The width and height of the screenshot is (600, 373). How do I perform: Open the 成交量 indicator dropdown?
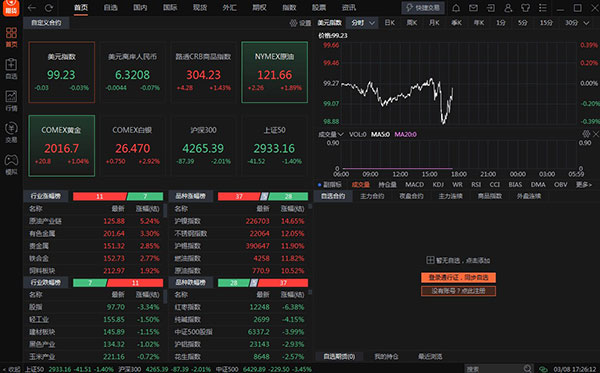click(331, 134)
